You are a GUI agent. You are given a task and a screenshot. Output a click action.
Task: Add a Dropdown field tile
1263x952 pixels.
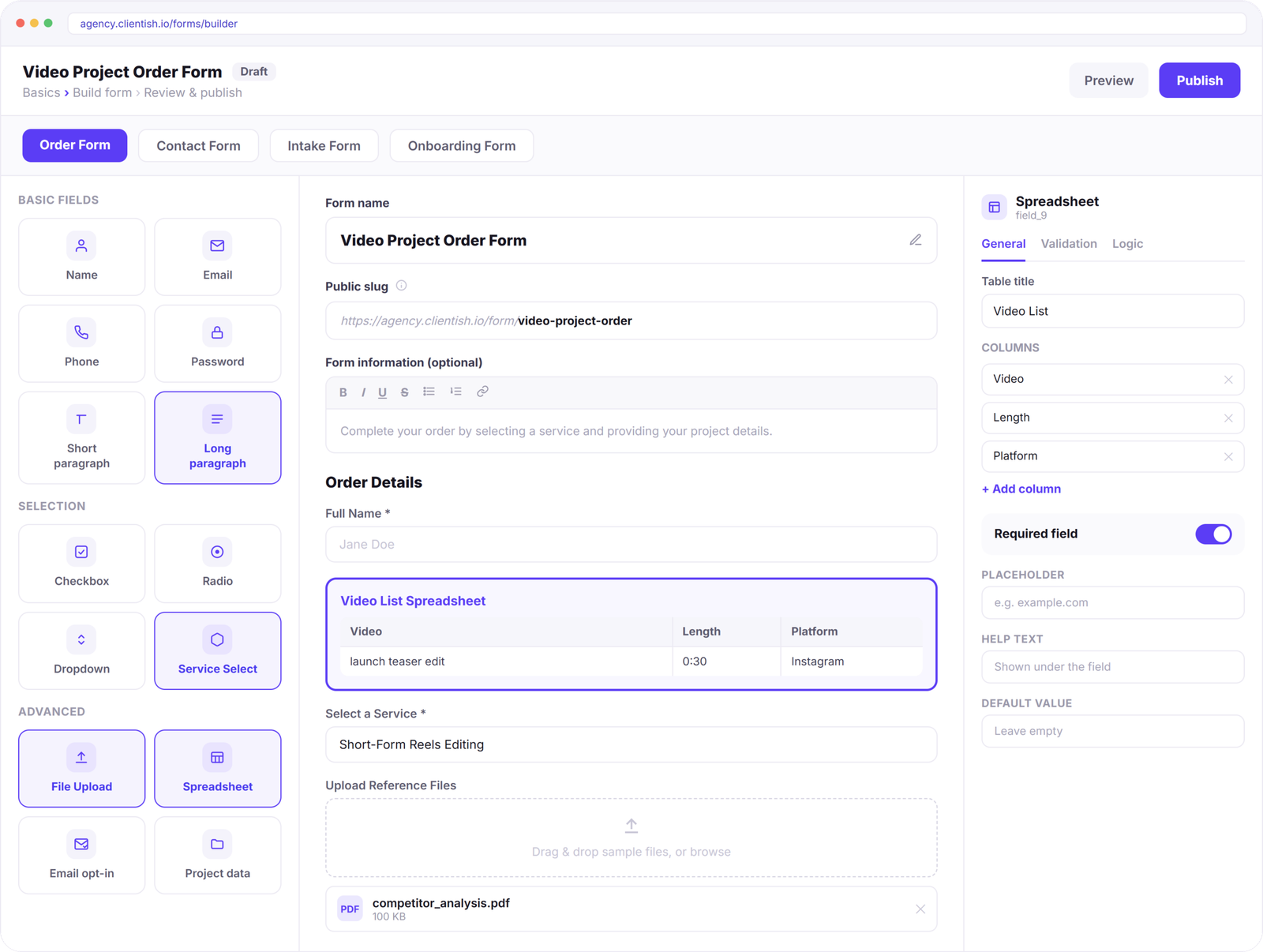pos(81,650)
